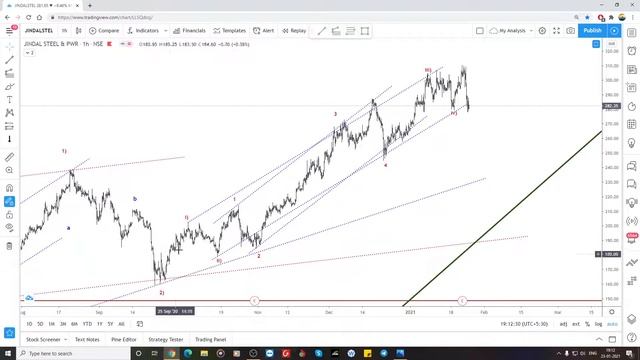Choose the chart layout selector square
This screenshot has height=360, width=640.
tap(480, 31)
